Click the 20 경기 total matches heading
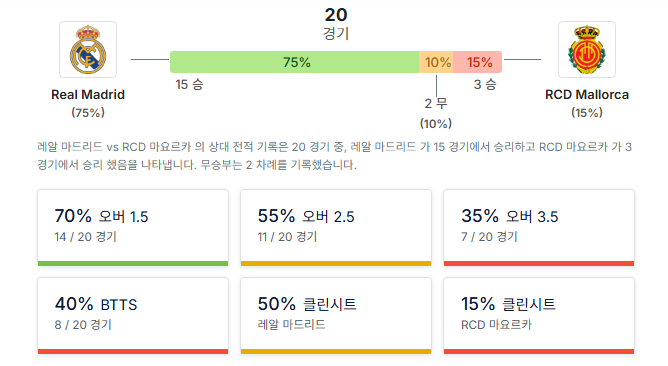Screen dimensions: 668x366 tap(336, 23)
